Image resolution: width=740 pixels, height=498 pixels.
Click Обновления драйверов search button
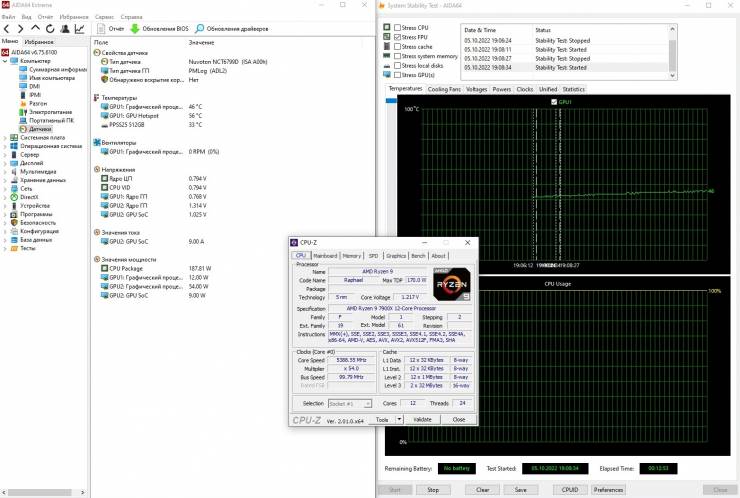pyautogui.click(x=232, y=29)
